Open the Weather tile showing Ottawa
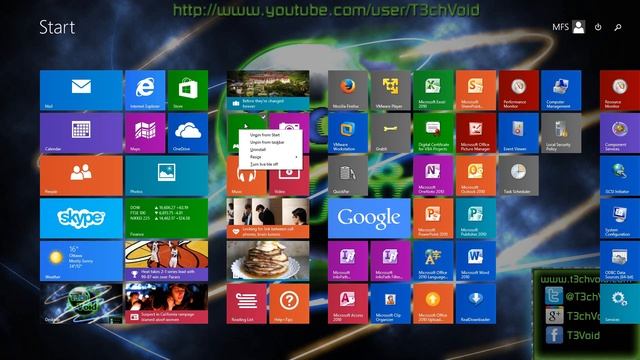The image size is (640, 360). coord(81,261)
